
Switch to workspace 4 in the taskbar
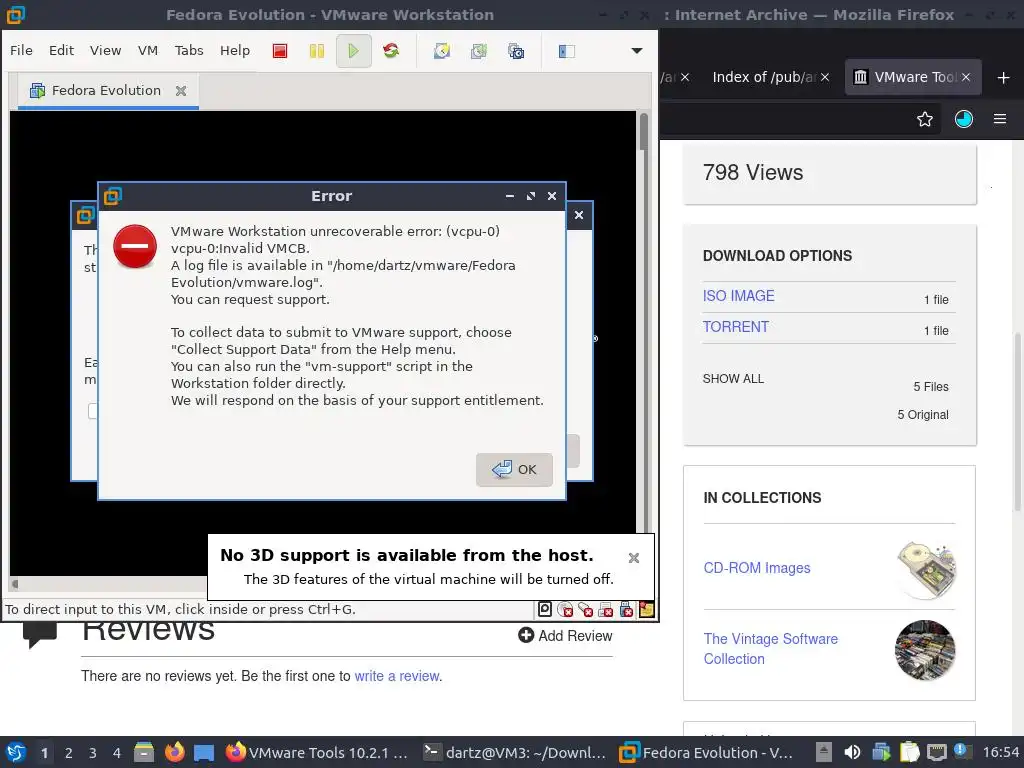tap(117, 753)
